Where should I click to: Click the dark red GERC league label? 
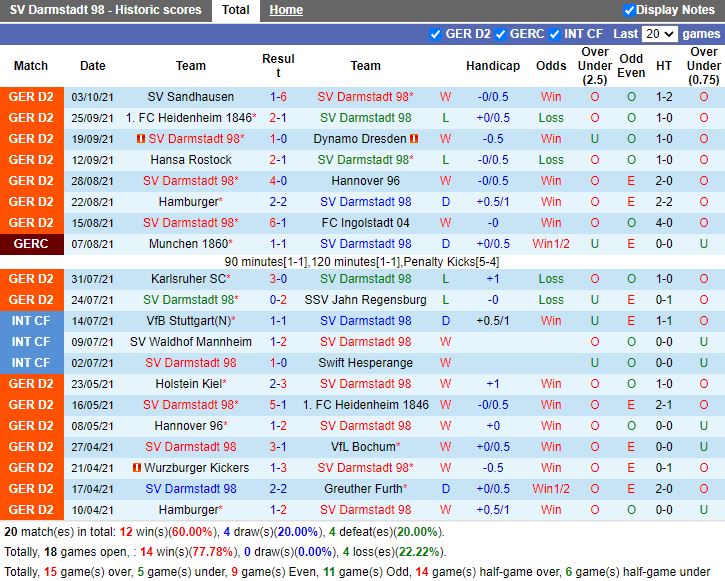(31, 244)
